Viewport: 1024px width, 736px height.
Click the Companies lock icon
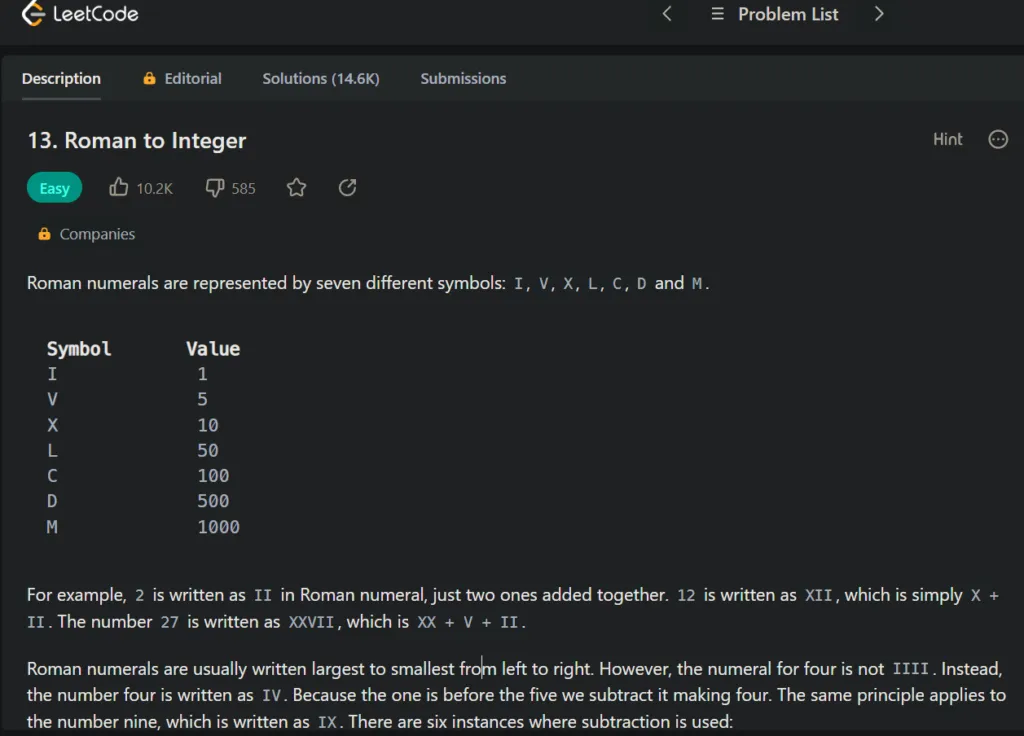pos(44,234)
